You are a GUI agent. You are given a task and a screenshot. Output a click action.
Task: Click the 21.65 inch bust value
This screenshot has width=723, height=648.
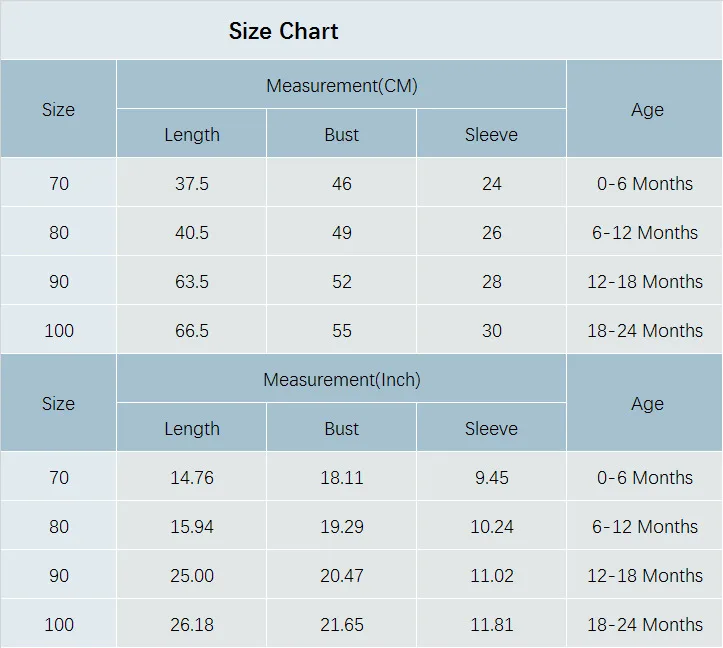342,625
